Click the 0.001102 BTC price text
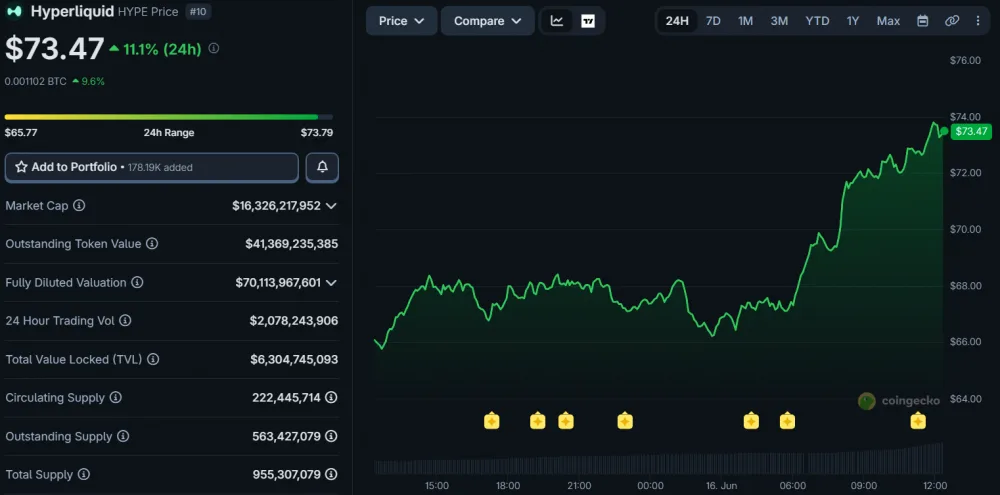 pyautogui.click(x=35, y=82)
